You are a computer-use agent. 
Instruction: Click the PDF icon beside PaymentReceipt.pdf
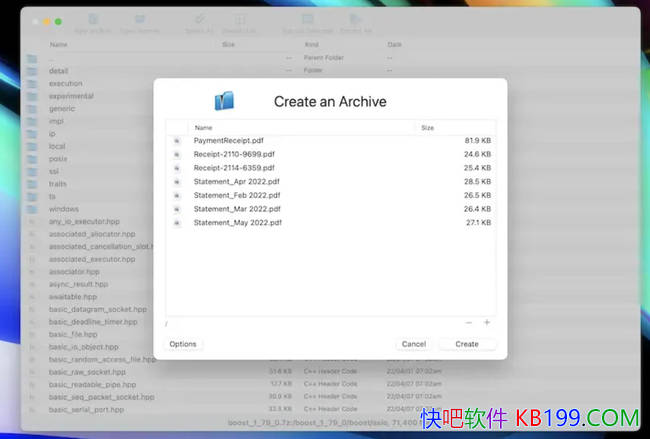177,141
